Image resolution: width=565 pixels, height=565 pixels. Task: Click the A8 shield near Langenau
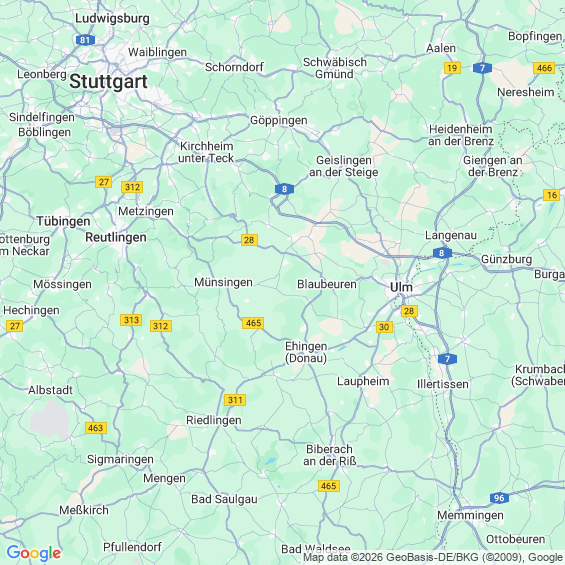pos(442,253)
